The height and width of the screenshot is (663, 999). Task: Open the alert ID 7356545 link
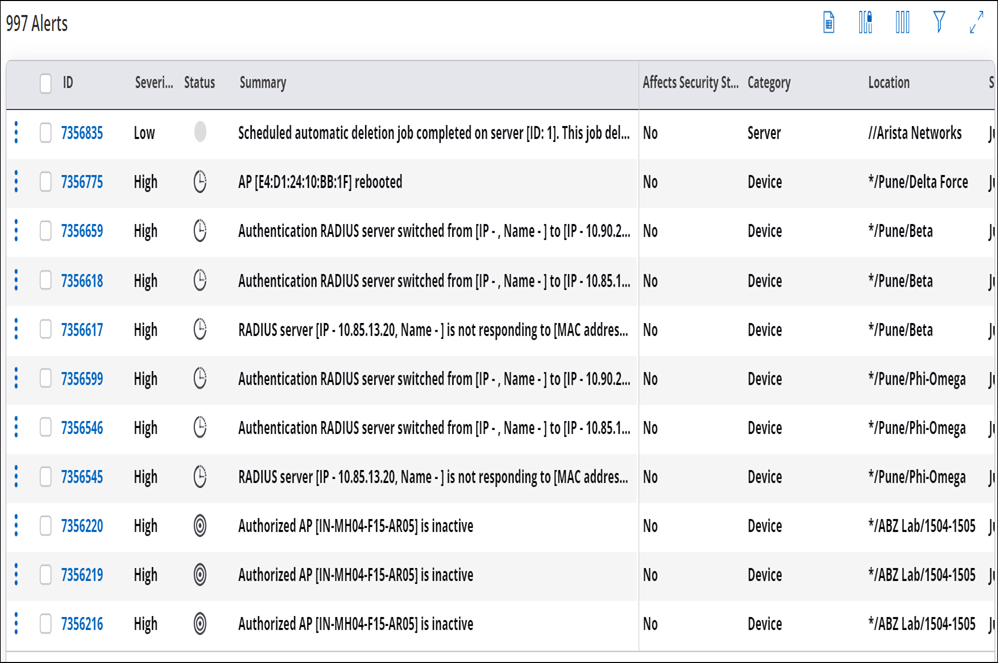coord(82,476)
